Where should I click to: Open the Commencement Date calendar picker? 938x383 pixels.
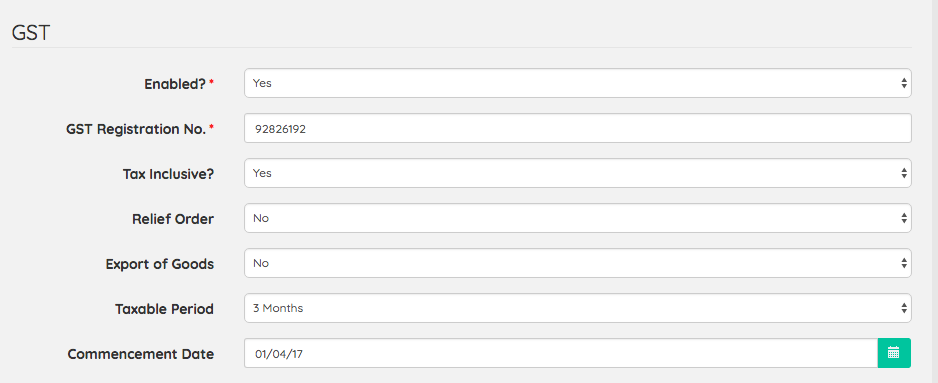click(x=894, y=353)
